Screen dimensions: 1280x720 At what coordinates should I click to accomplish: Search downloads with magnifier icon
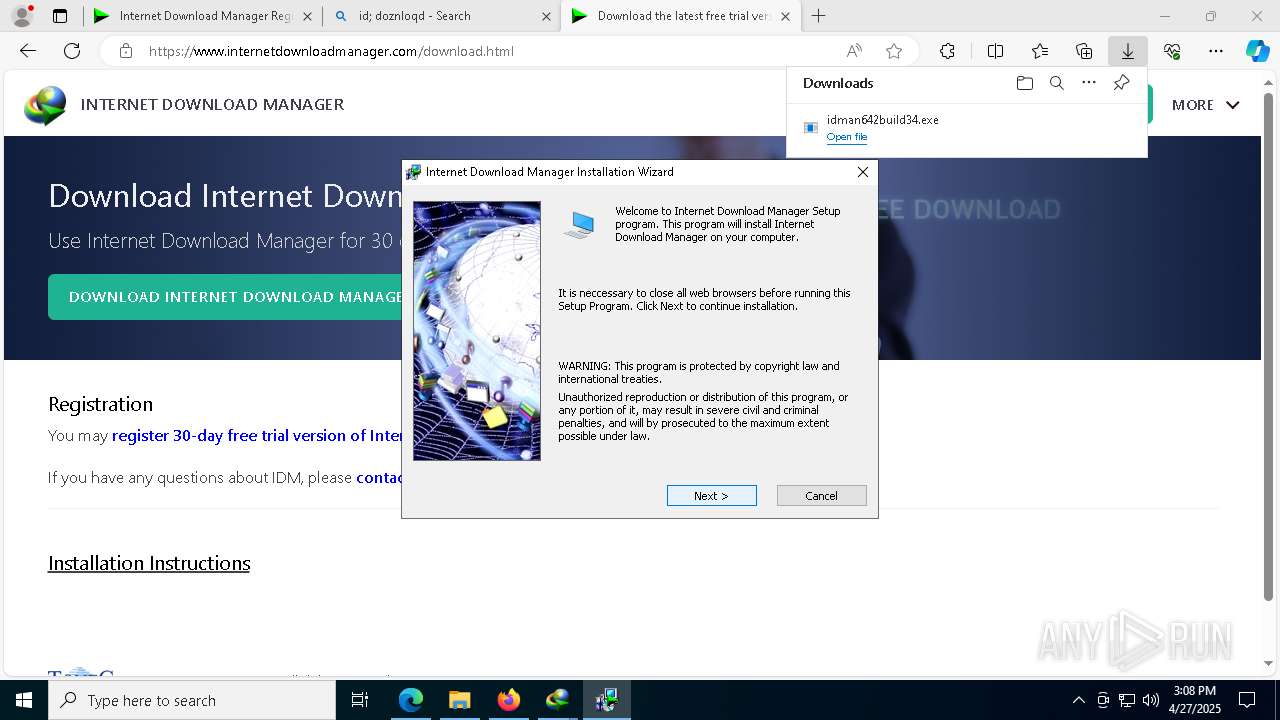click(x=1056, y=83)
